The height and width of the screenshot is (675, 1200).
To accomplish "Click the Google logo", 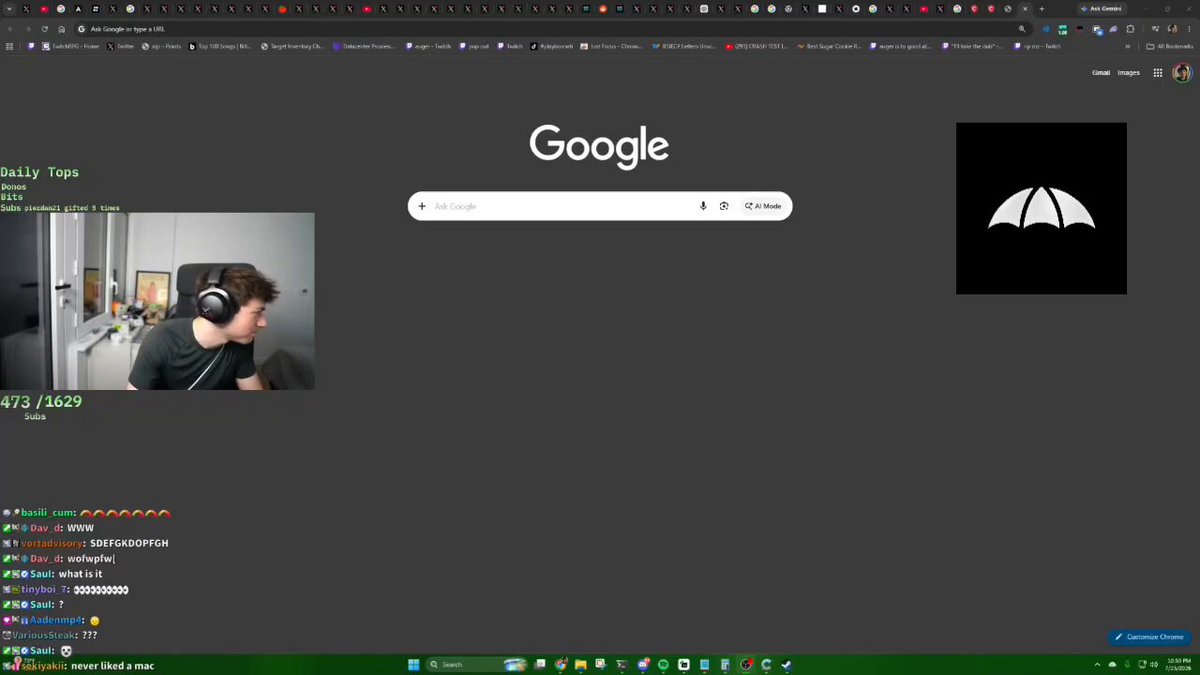I will [x=599, y=147].
